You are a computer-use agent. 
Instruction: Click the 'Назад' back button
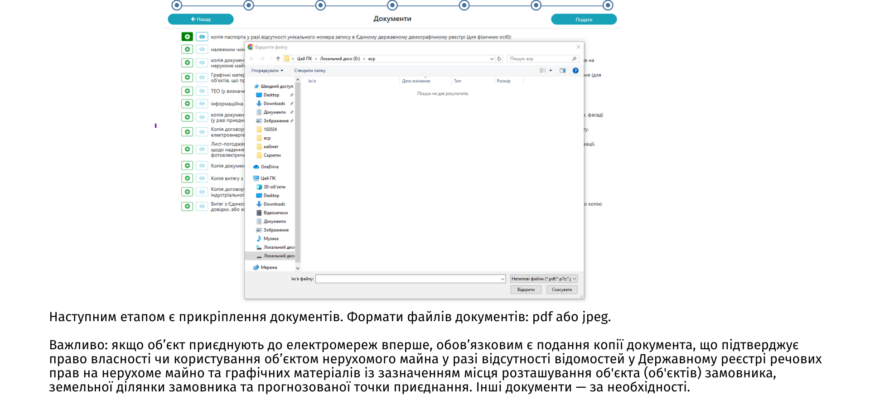(201, 19)
